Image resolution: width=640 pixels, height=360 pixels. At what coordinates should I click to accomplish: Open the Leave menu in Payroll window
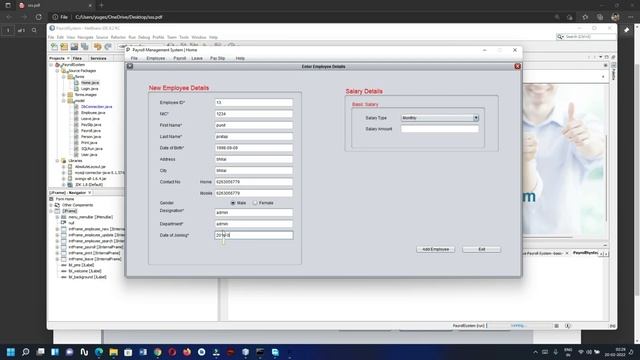(197, 58)
